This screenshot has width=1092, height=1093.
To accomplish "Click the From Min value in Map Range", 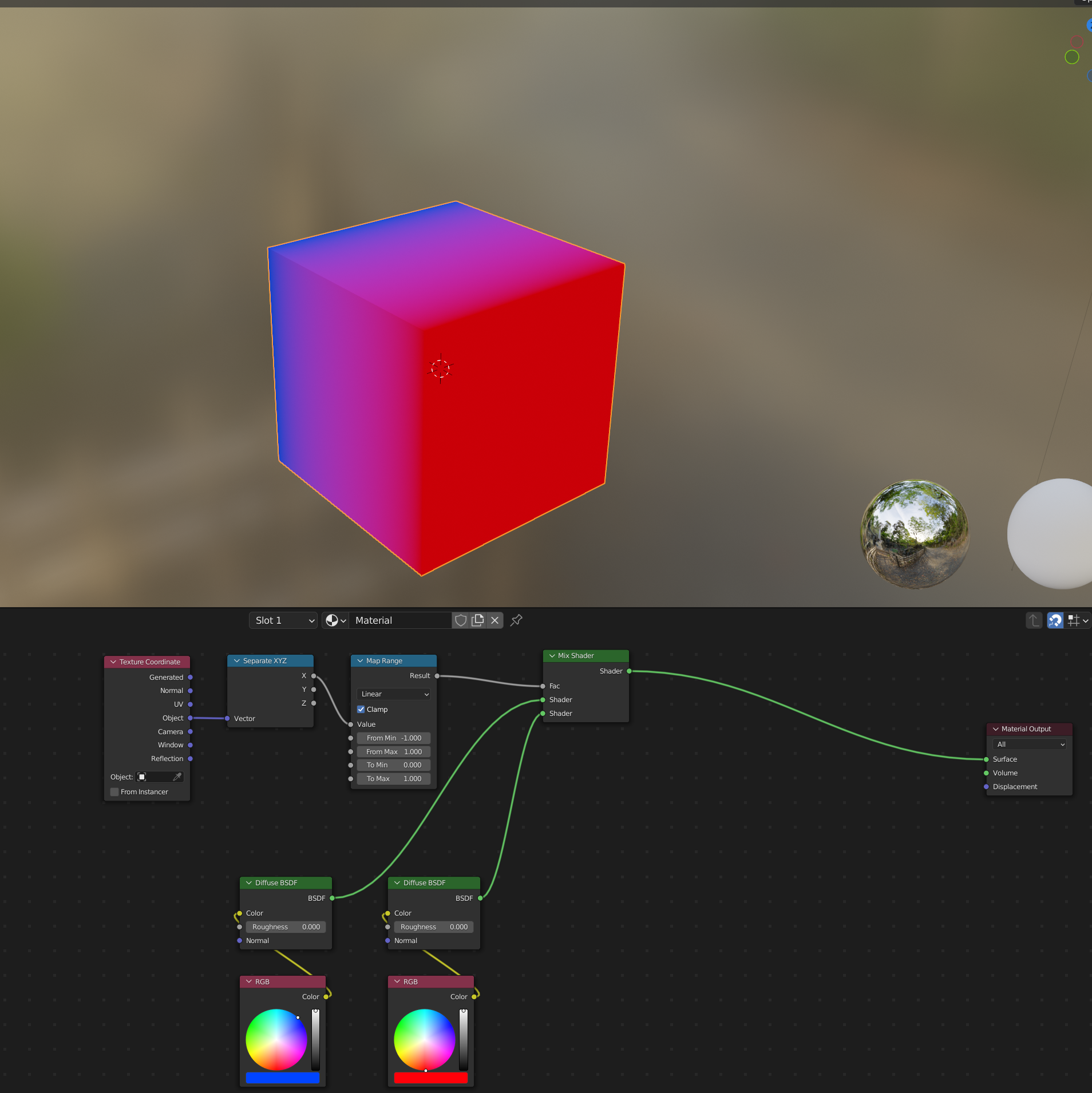I will [x=393, y=738].
